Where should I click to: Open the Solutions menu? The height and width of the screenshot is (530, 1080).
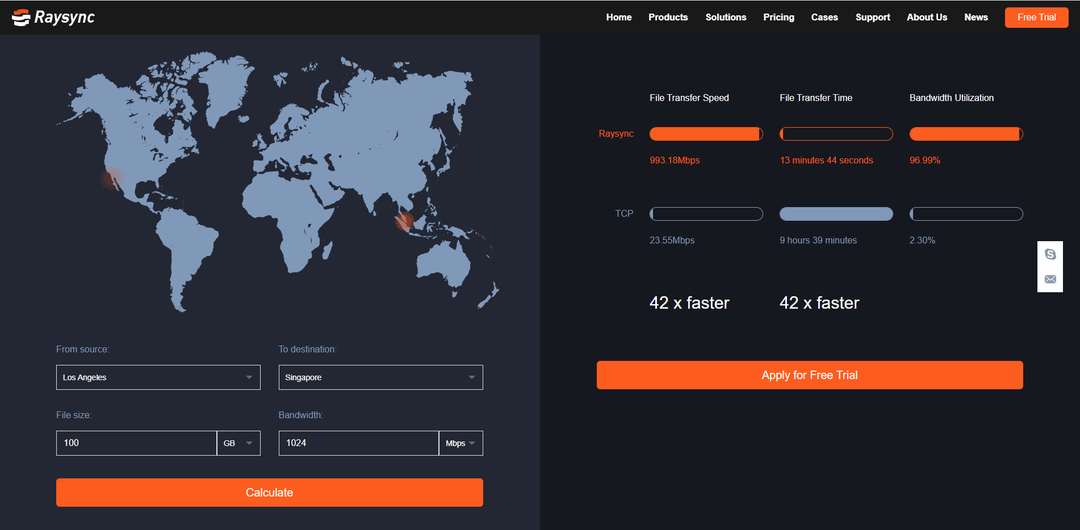click(x=726, y=17)
